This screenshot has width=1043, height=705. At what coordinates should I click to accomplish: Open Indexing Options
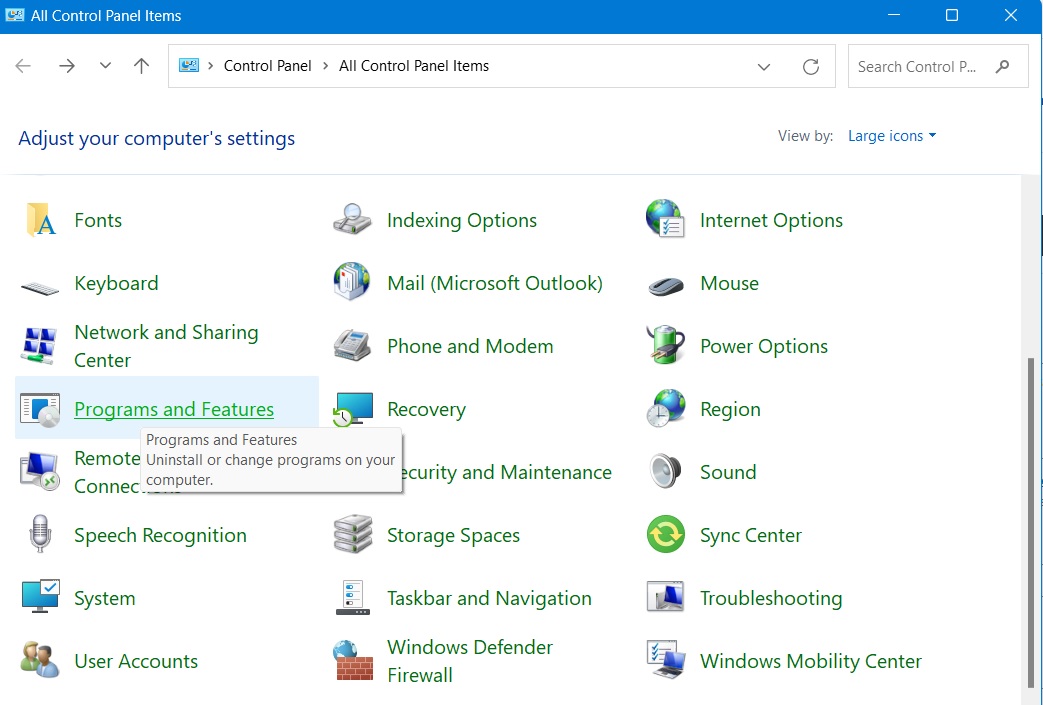coord(461,220)
